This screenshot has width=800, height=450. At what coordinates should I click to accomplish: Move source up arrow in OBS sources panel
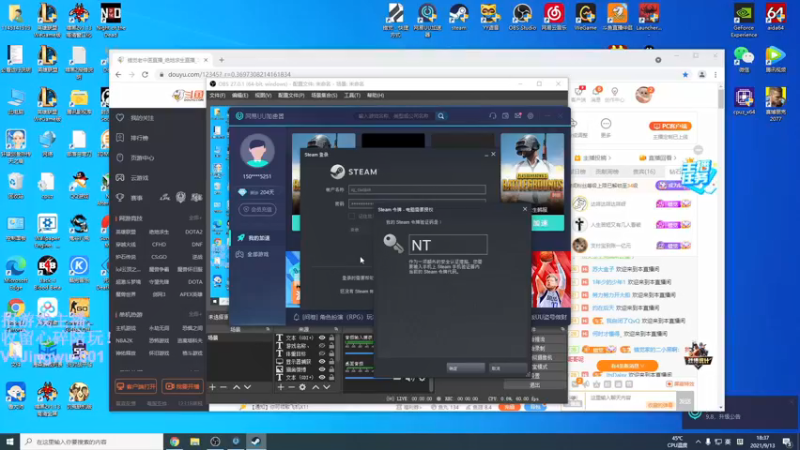(315, 387)
